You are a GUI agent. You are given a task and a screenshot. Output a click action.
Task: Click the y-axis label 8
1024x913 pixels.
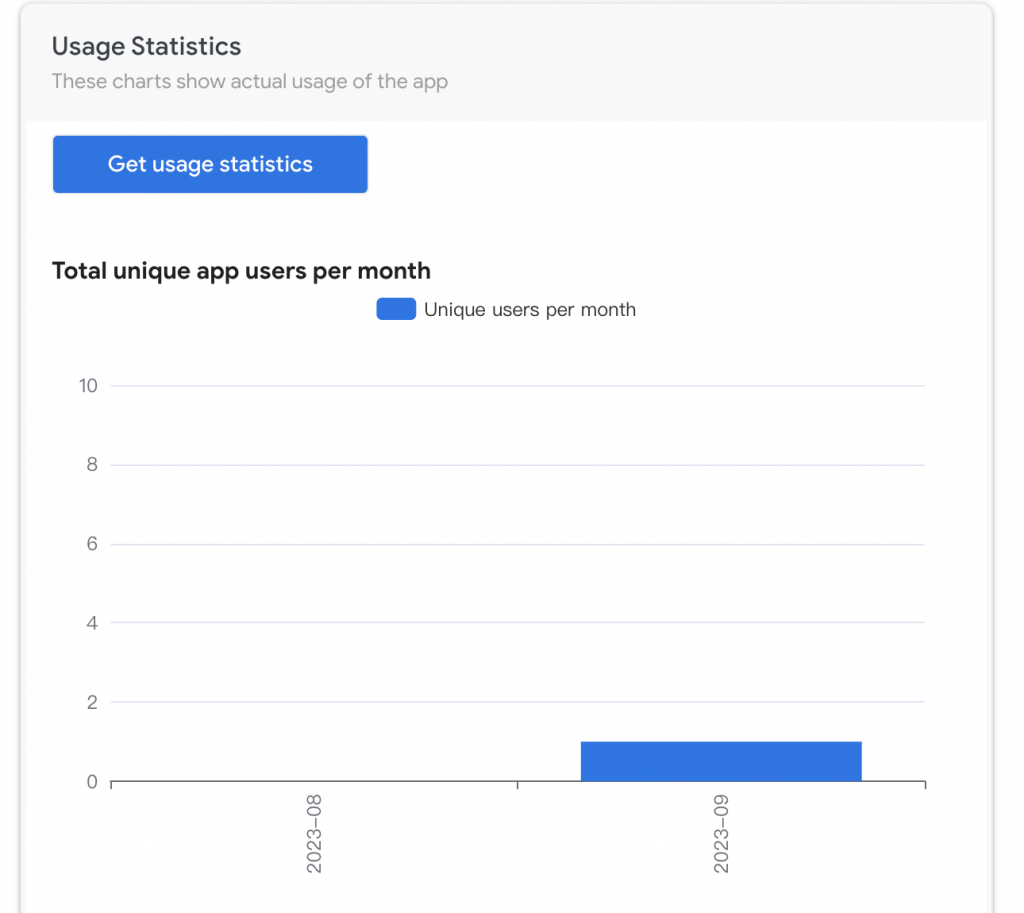click(x=91, y=465)
